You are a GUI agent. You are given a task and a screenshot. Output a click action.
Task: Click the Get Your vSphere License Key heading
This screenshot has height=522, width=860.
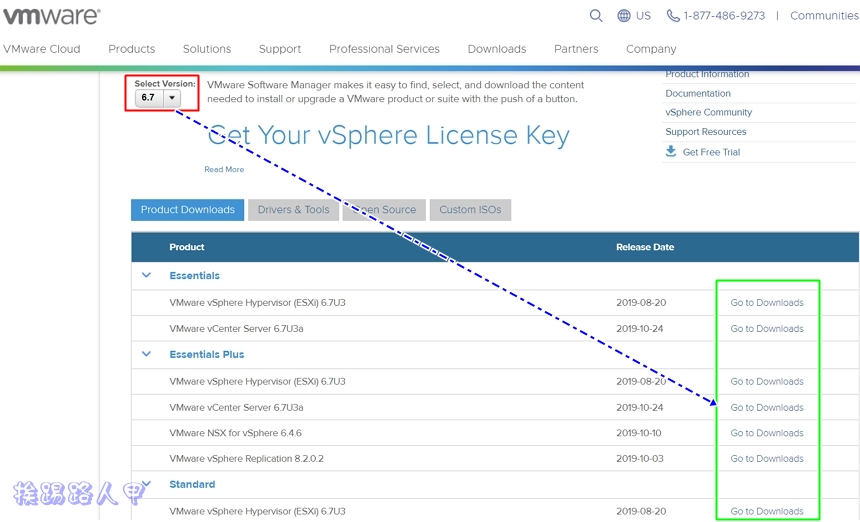click(x=388, y=135)
